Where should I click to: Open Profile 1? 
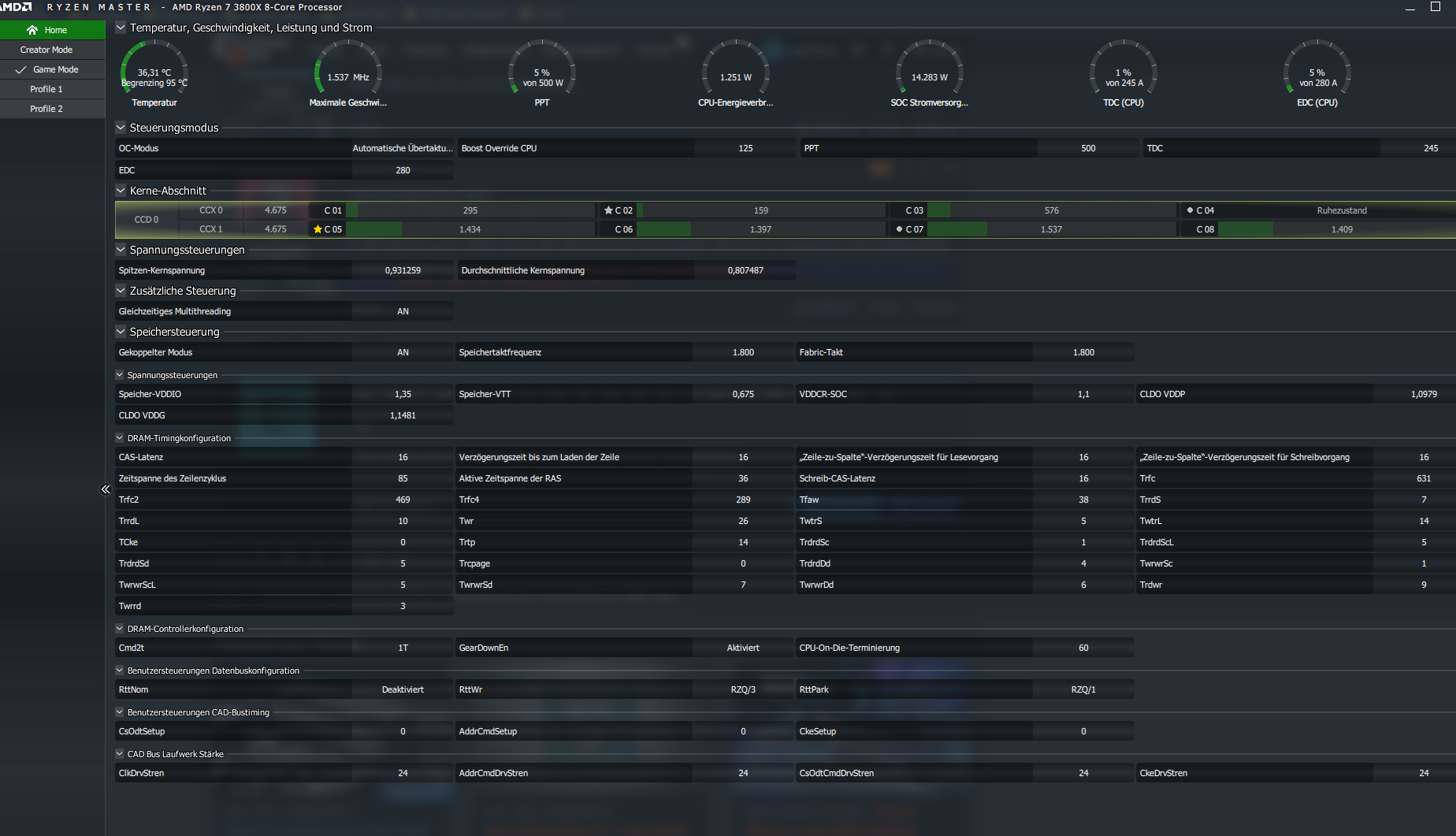pyautogui.click(x=53, y=89)
